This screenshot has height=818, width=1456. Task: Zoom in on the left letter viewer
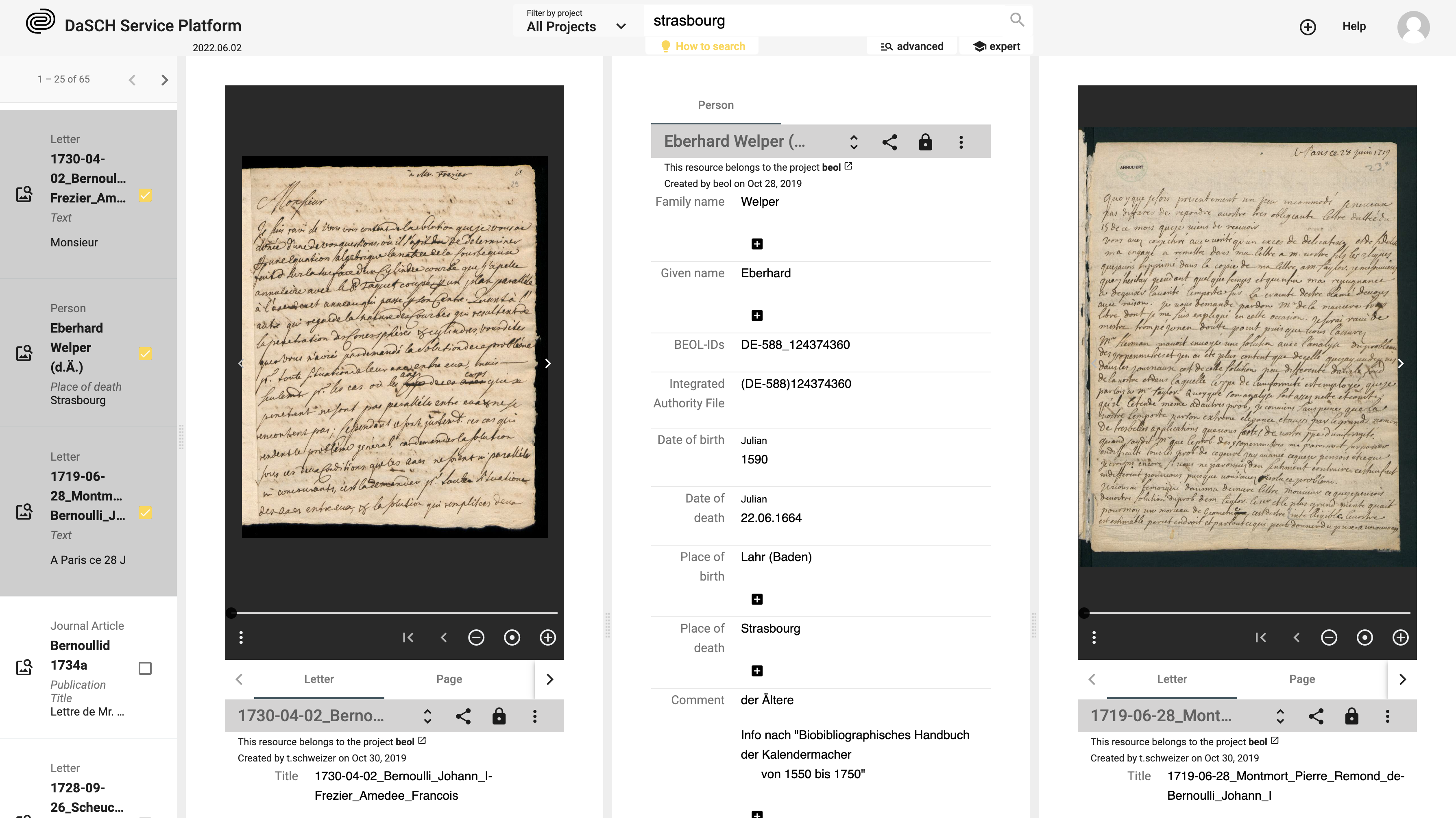pyautogui.click(x=548, y=638)
